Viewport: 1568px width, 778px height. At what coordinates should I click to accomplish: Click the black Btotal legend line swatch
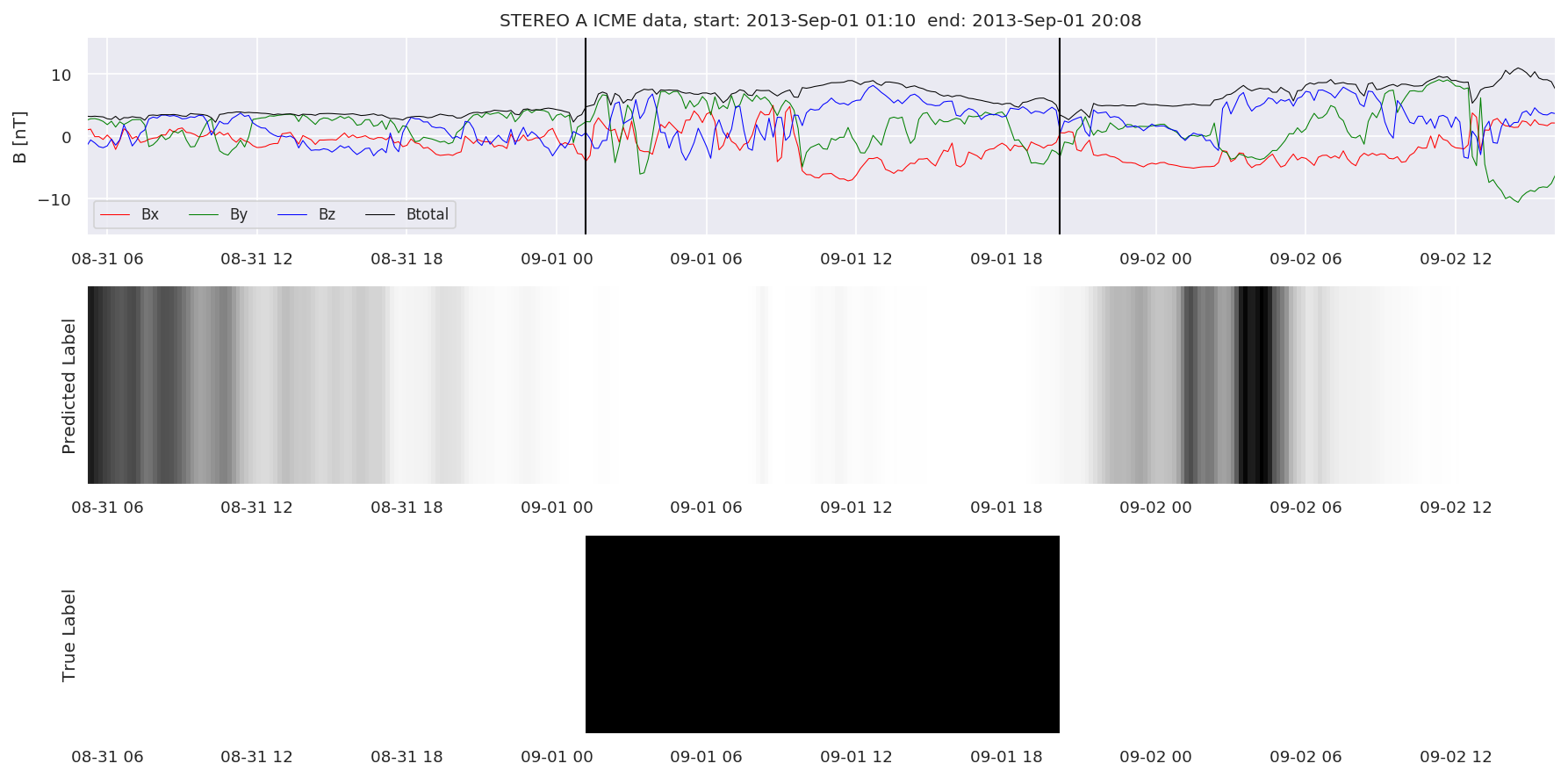point(380,215)
